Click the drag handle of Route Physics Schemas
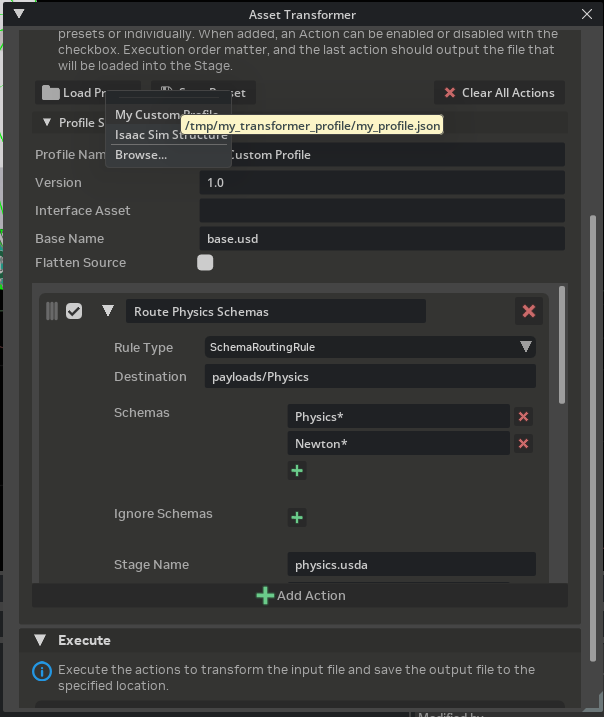Viewport: 604px width, 717px height. 52,311
